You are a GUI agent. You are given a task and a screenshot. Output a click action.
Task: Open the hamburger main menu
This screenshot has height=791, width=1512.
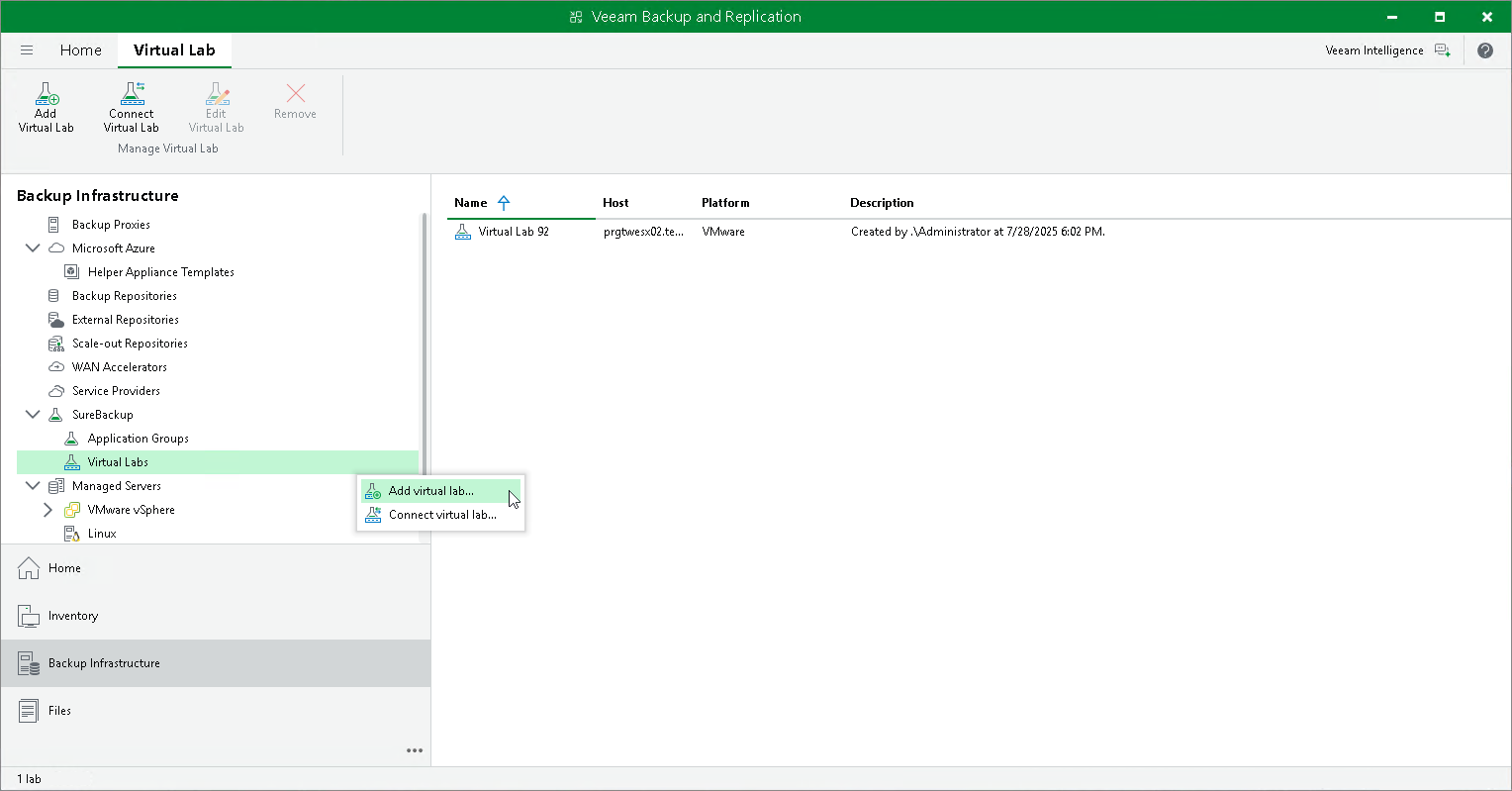(27, 50)
